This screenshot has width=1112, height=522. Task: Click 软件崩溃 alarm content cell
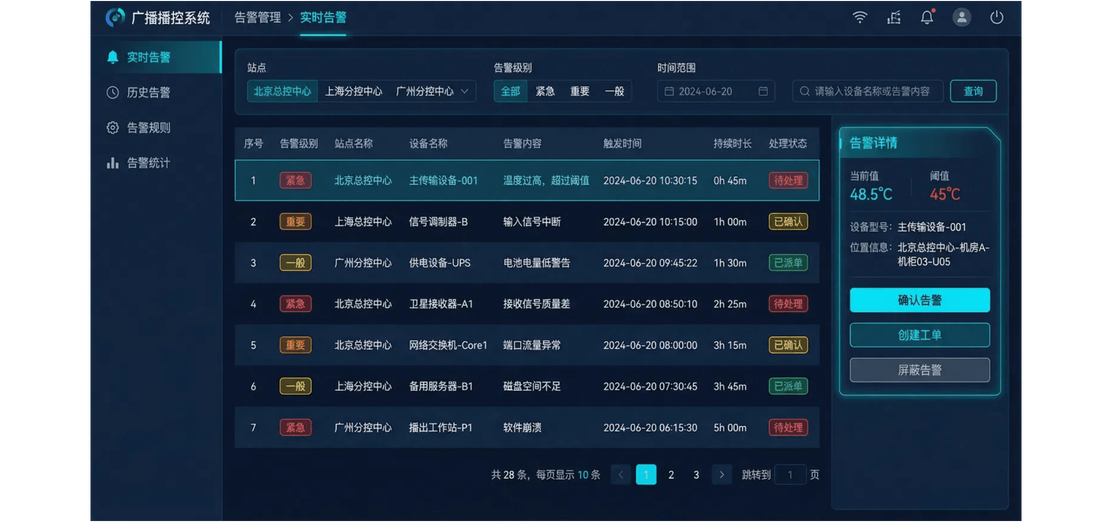[522, 428]
